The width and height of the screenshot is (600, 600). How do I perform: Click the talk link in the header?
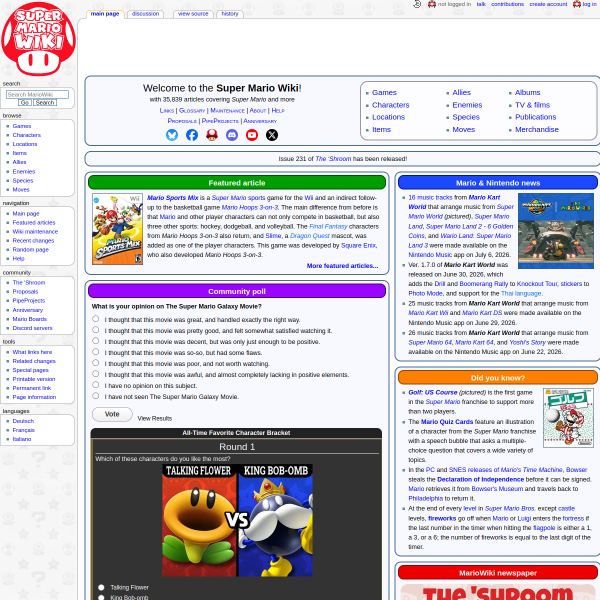481,4
